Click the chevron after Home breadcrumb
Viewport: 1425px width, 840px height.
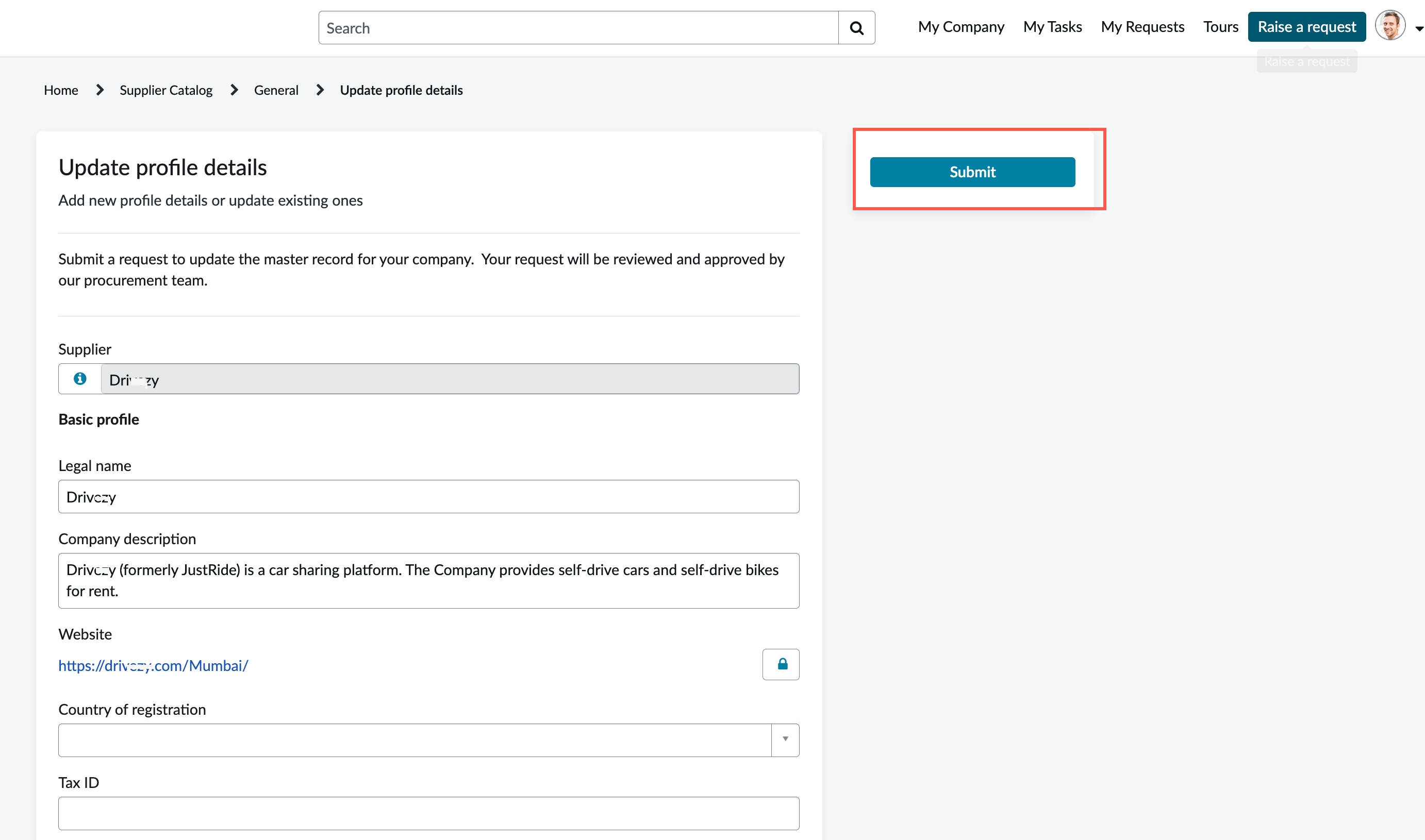pyautogui.click(x=100, y=90)
